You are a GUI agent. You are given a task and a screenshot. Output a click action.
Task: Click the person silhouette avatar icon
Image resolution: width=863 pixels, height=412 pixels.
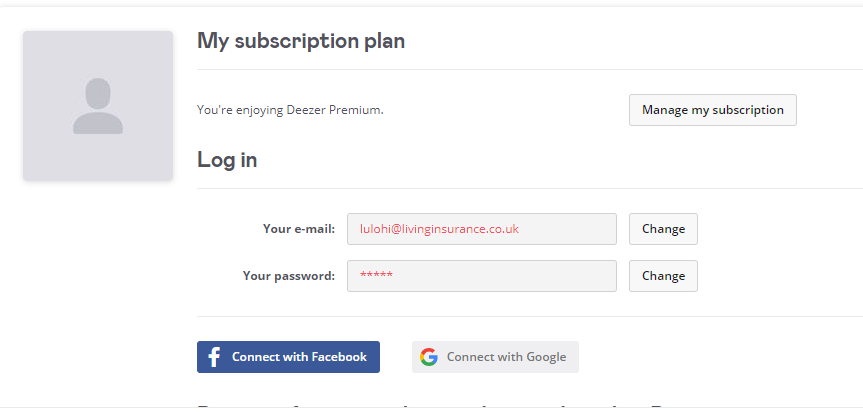[x=98, y=106]
